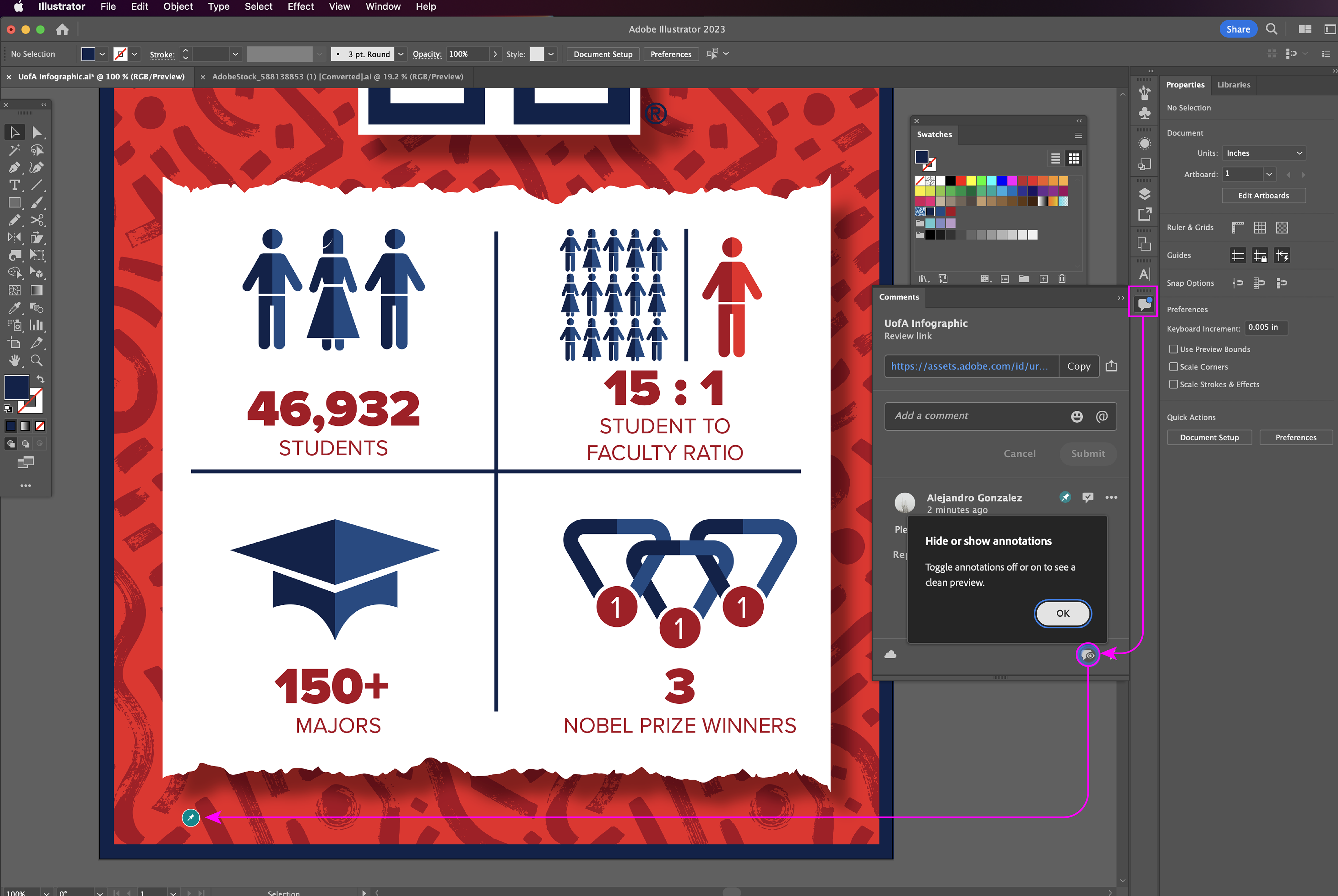Select the Zoom tool in the toolbar
The height and width of the screenshot is (896, 1338).
click(36, 361)
